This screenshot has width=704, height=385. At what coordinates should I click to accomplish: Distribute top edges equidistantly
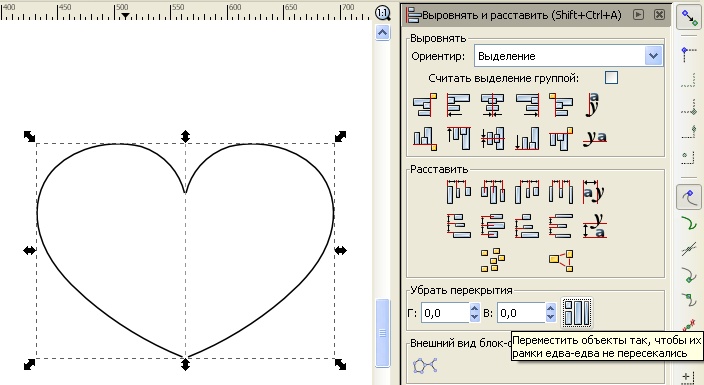pyautogui.click(x=458, y=226)
